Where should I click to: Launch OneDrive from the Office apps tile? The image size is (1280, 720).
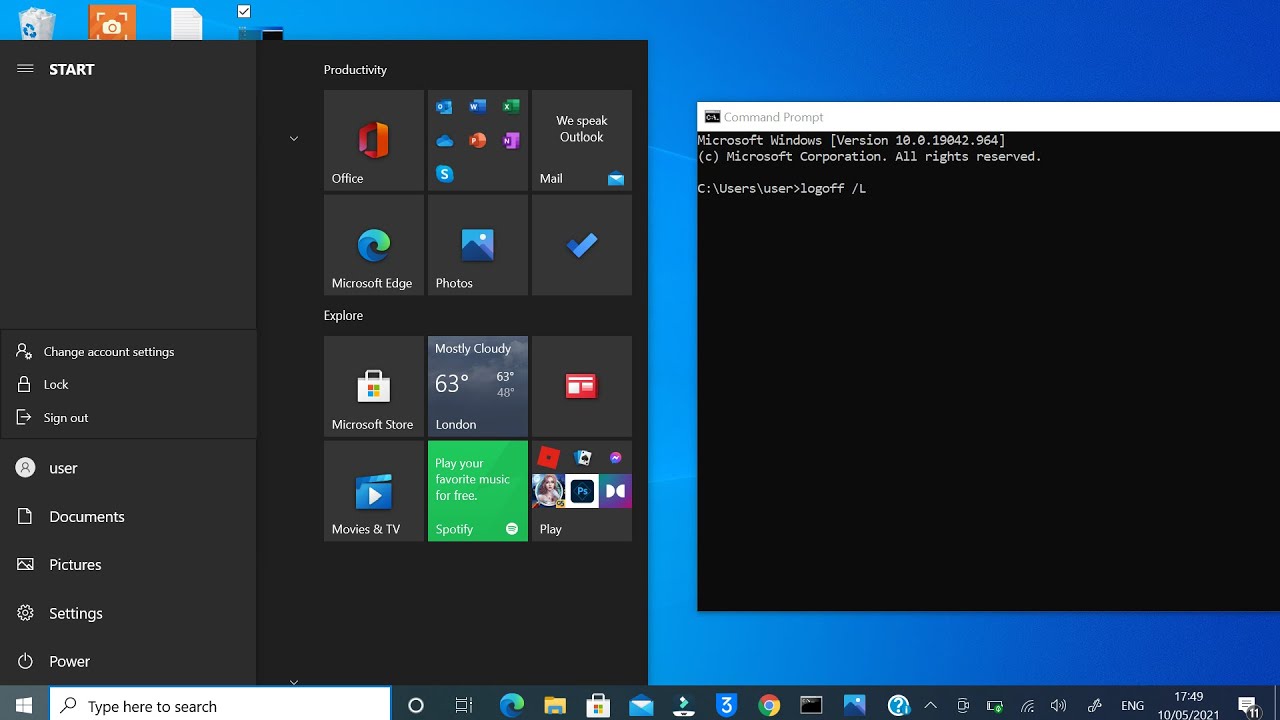click(x=444, y=140)
